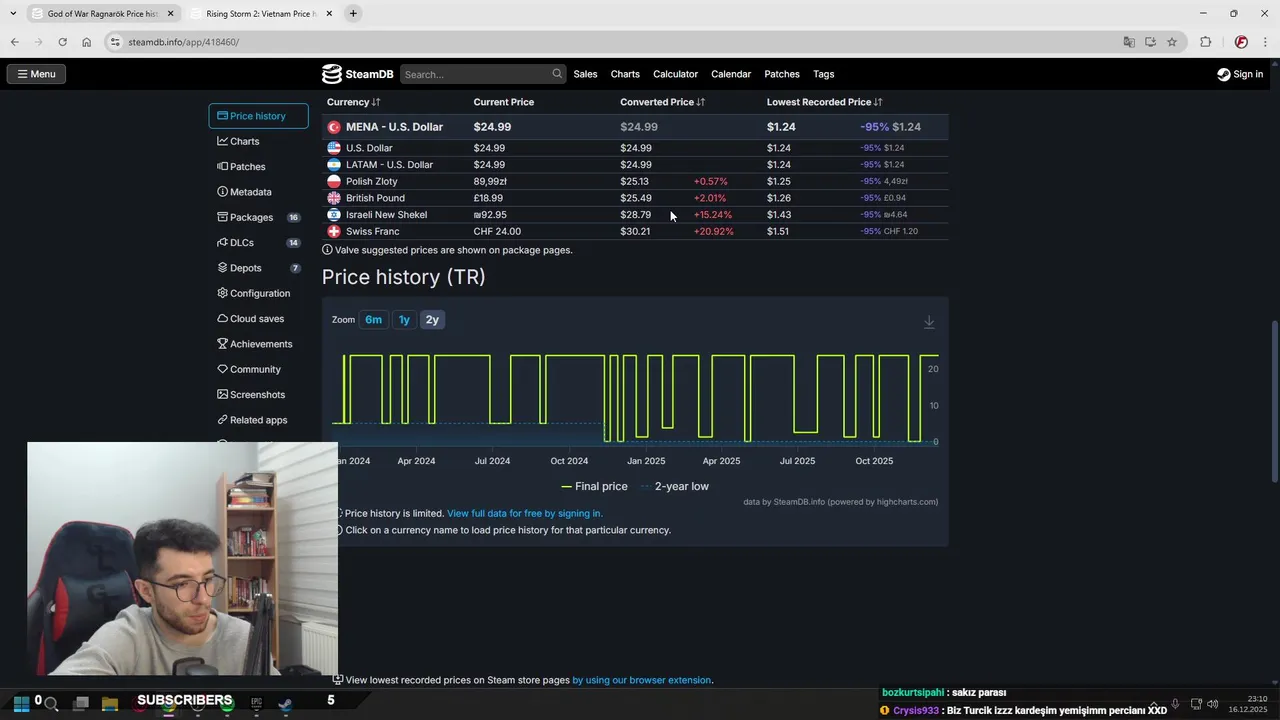Screen dimensions: 1280x720
Task: Load LATAM - U.S. Dollar price history
Action: coord(389,165)
